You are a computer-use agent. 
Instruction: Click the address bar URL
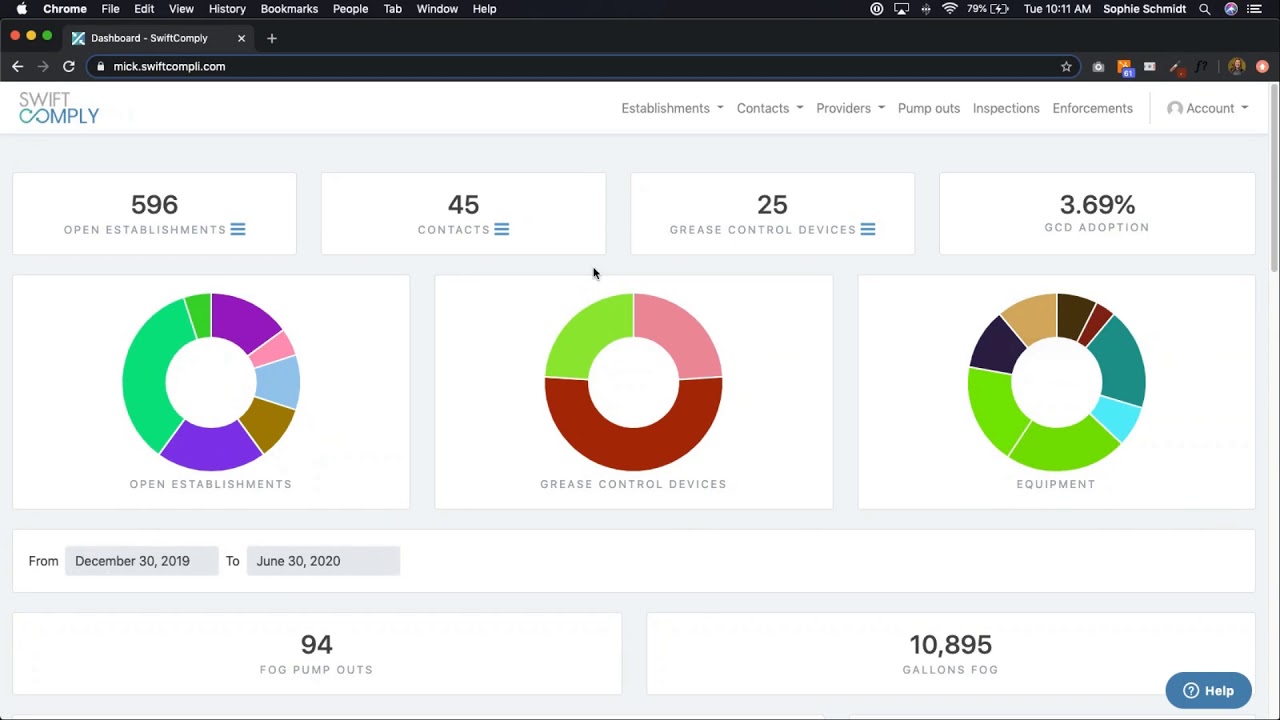point(169,66)
